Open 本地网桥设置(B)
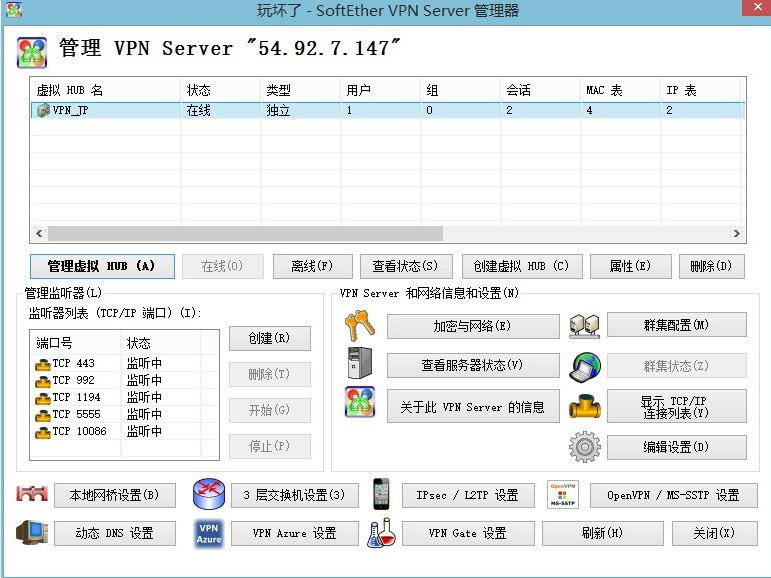The width and height of the screenshot is (771, 578). click(115, 495)
